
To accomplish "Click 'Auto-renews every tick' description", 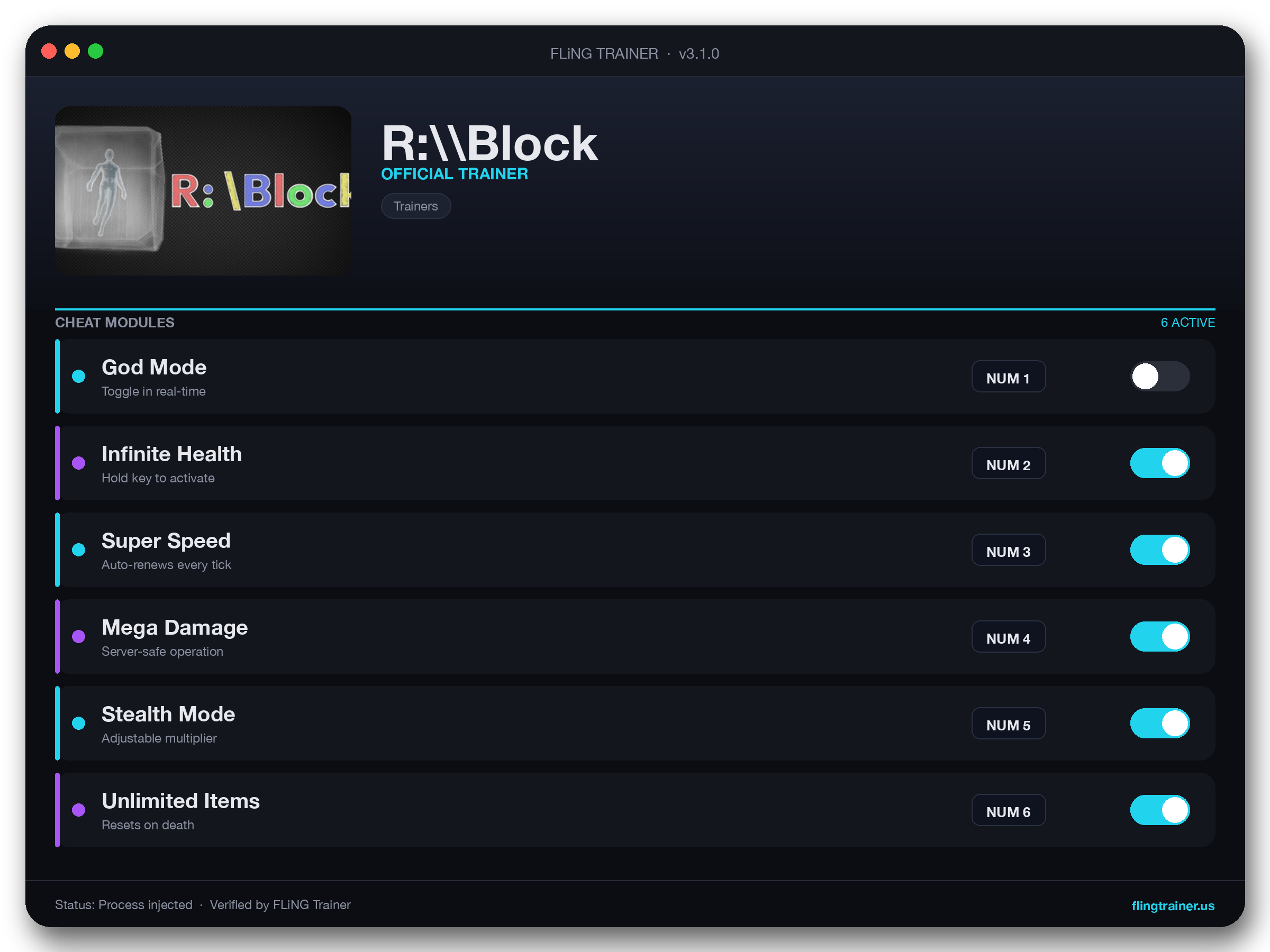I will click(x=166, y=565).
